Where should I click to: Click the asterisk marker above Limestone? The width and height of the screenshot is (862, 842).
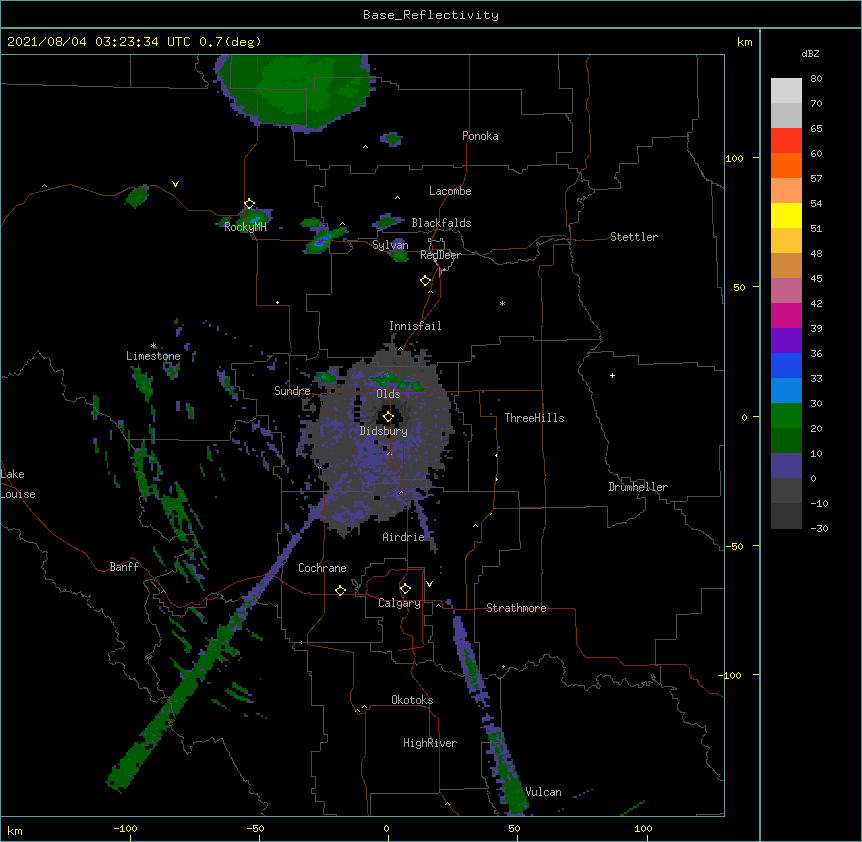[x=154, y=346]
